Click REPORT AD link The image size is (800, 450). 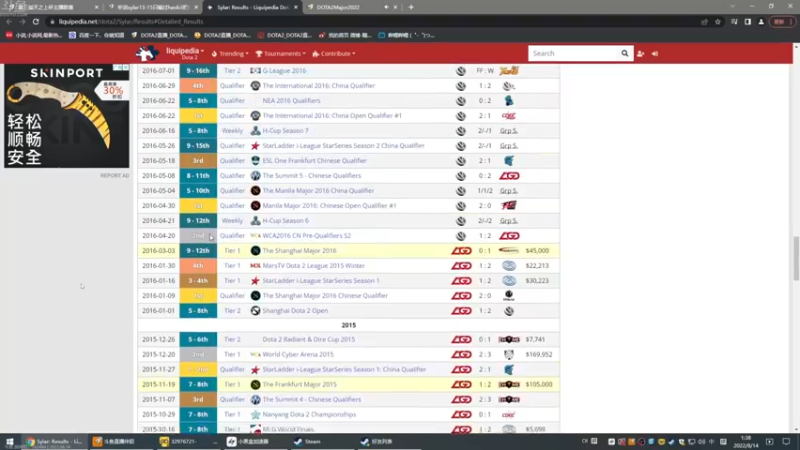point(114,176)
